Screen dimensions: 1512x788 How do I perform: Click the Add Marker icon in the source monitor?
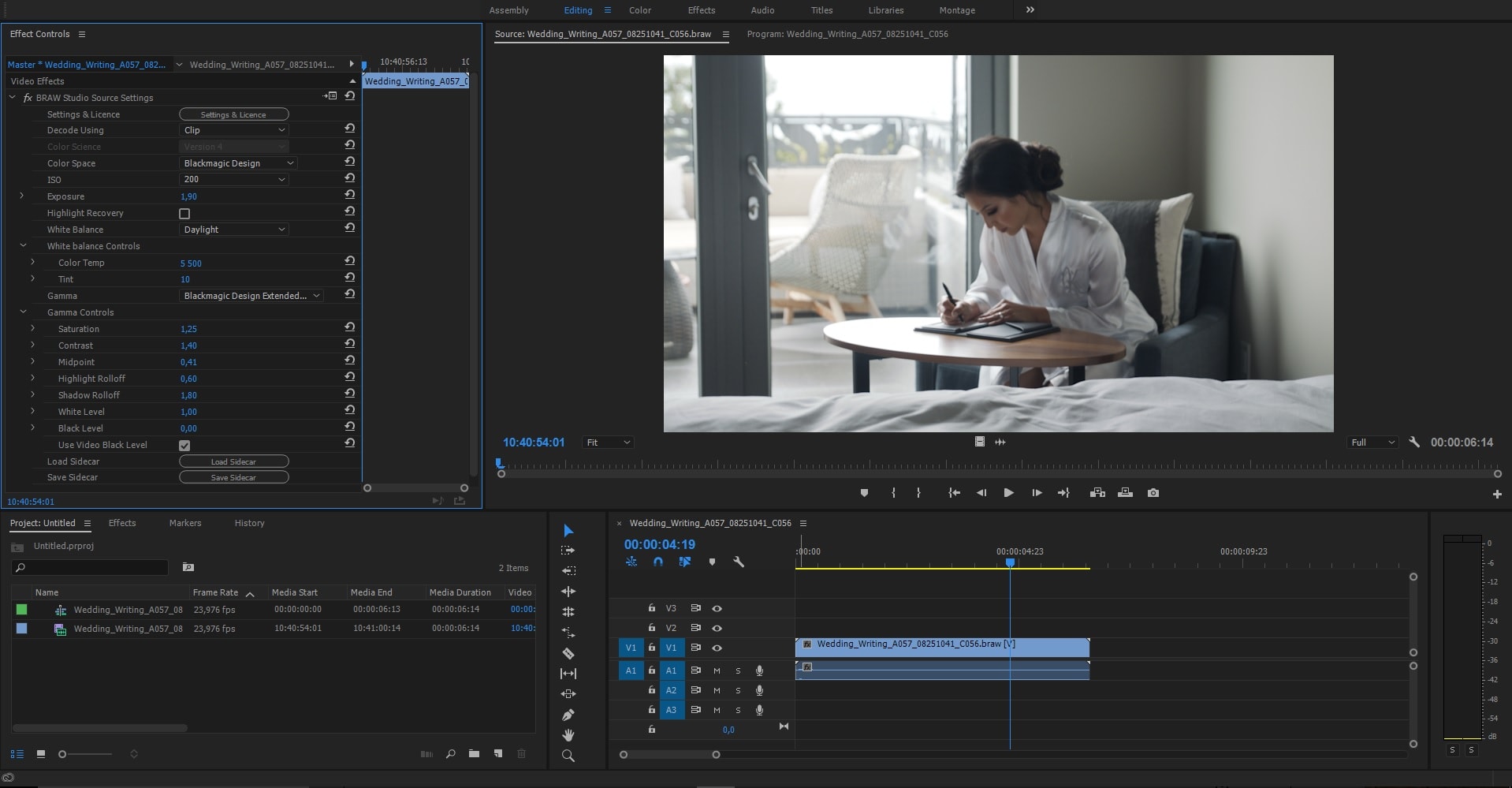pos(864,493)
